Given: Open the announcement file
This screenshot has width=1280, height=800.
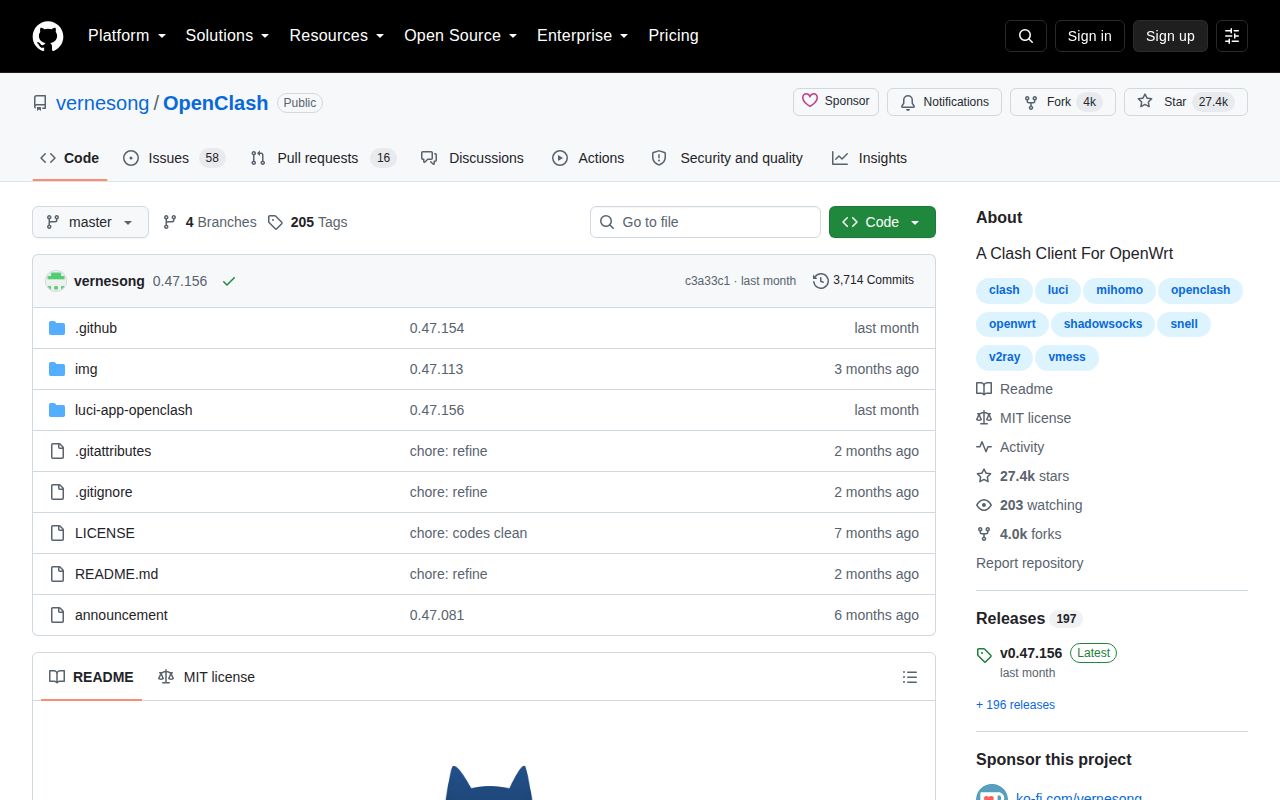Looking at the screenshot, I should pyautogui.click(x=121, y=615).
